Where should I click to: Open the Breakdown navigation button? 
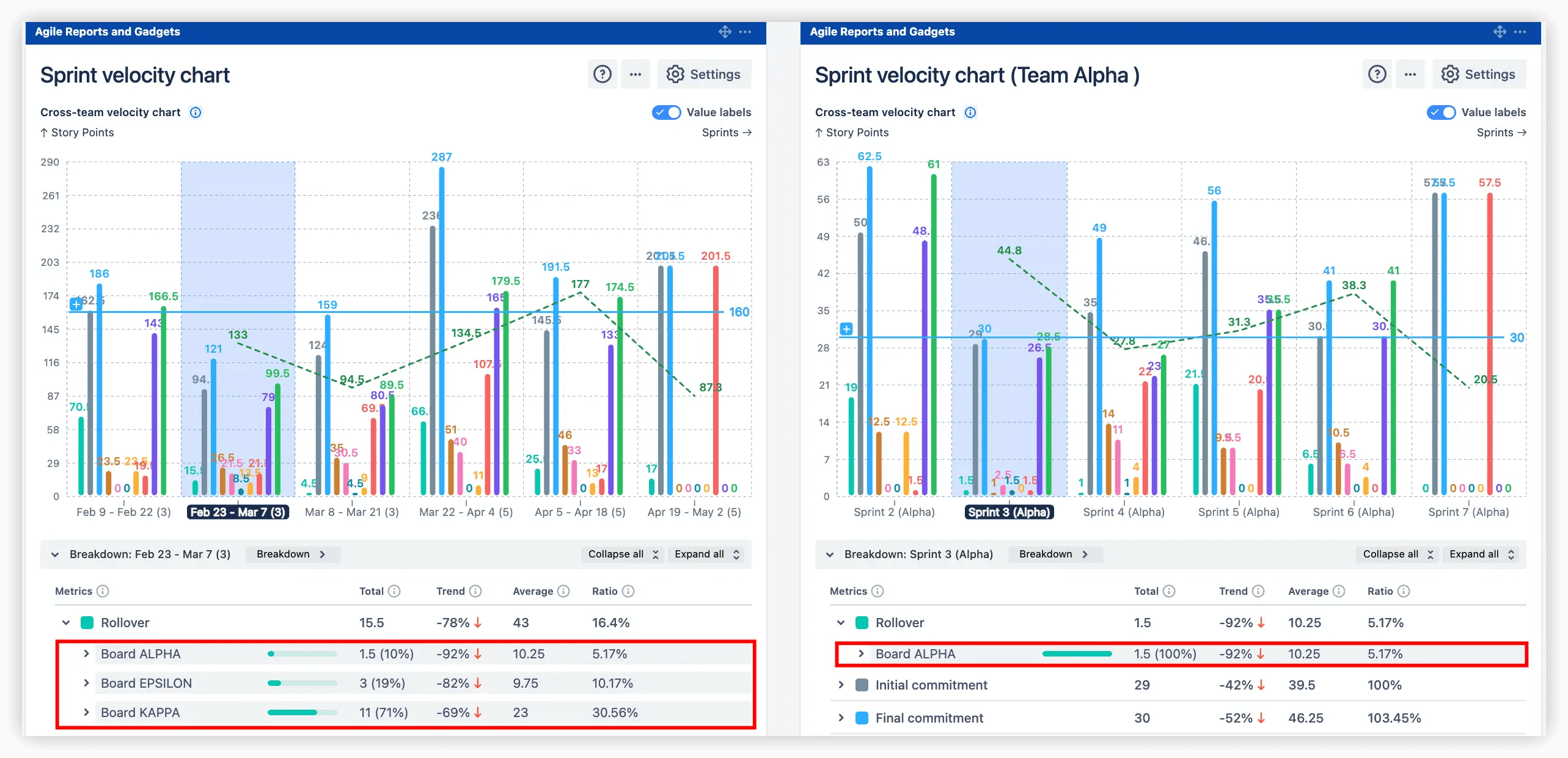[292, 554]
